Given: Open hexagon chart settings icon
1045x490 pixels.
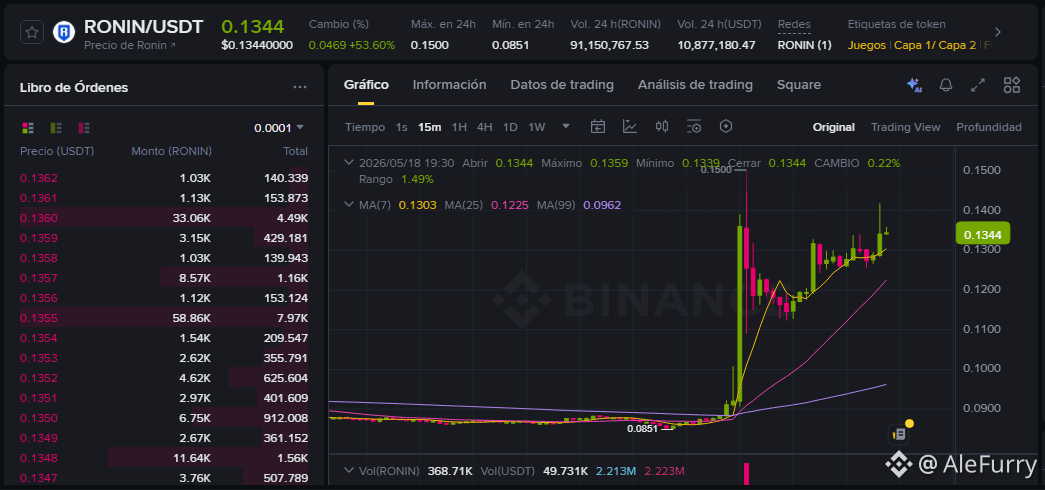Looking at the screenshot, I should [726, 126].
